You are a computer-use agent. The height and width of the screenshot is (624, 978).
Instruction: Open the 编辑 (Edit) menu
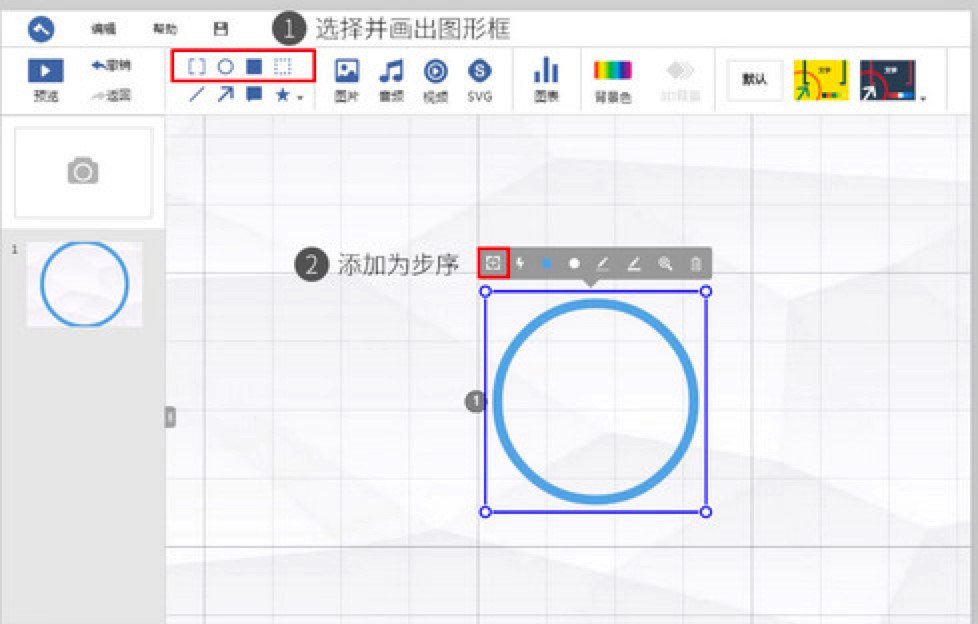coord(103,29)
